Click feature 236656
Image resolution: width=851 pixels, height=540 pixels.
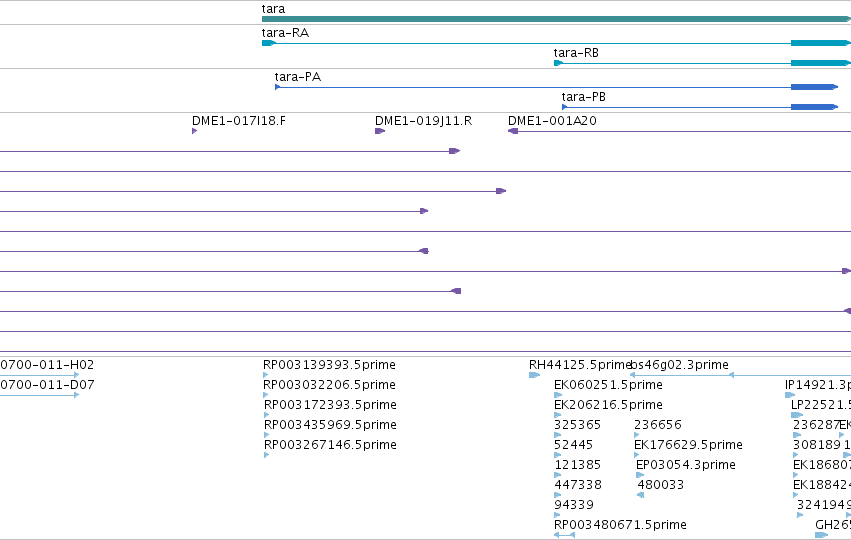(x=637, y=435)
